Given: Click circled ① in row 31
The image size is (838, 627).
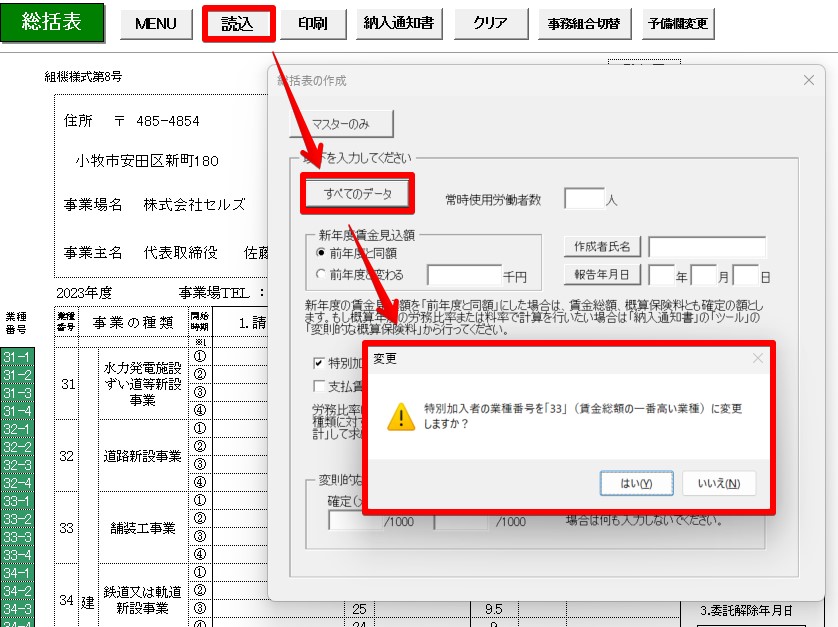Looking at the screenshot, I should point(200,357).
